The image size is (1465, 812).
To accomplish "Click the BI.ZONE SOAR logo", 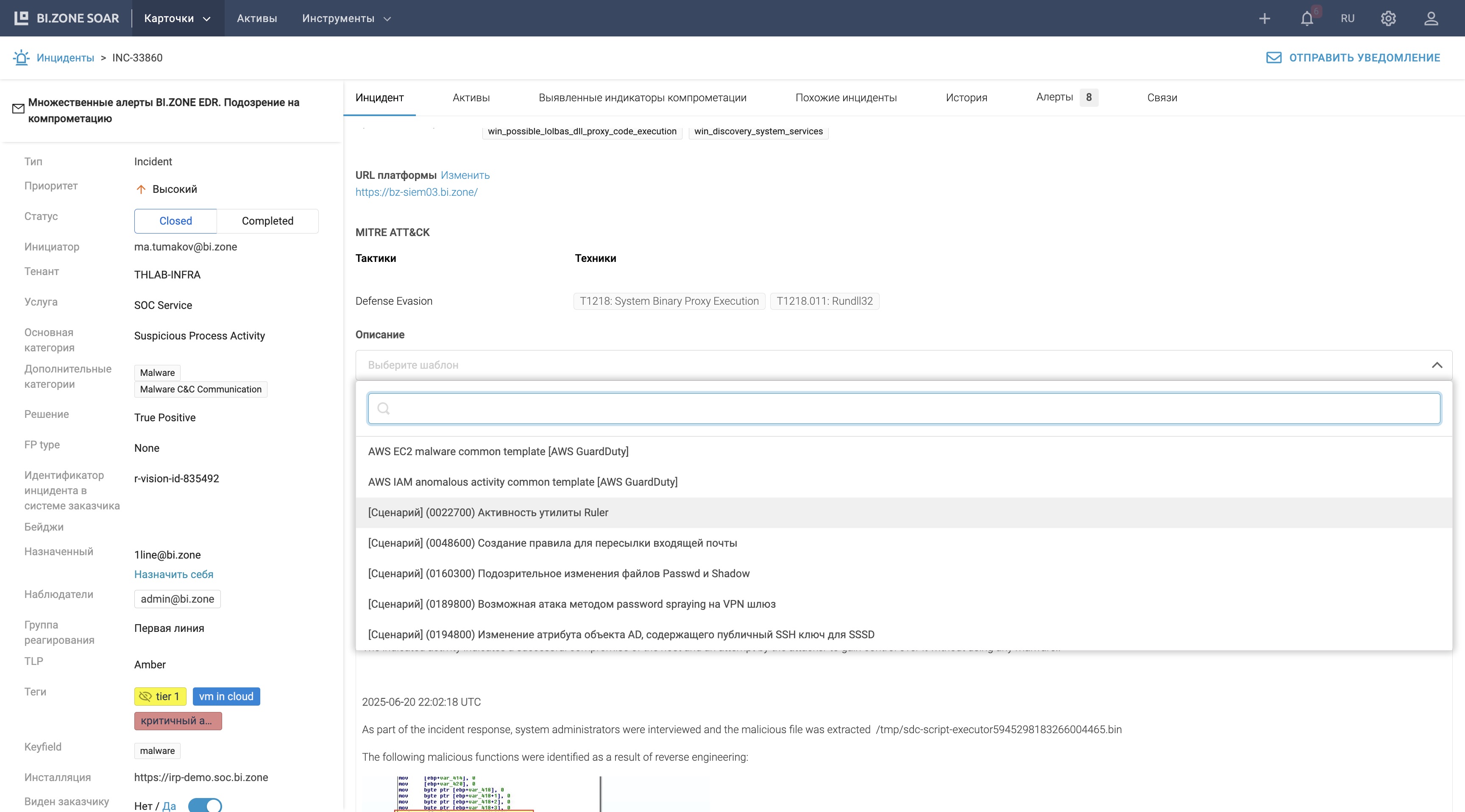I will [67, 18].
